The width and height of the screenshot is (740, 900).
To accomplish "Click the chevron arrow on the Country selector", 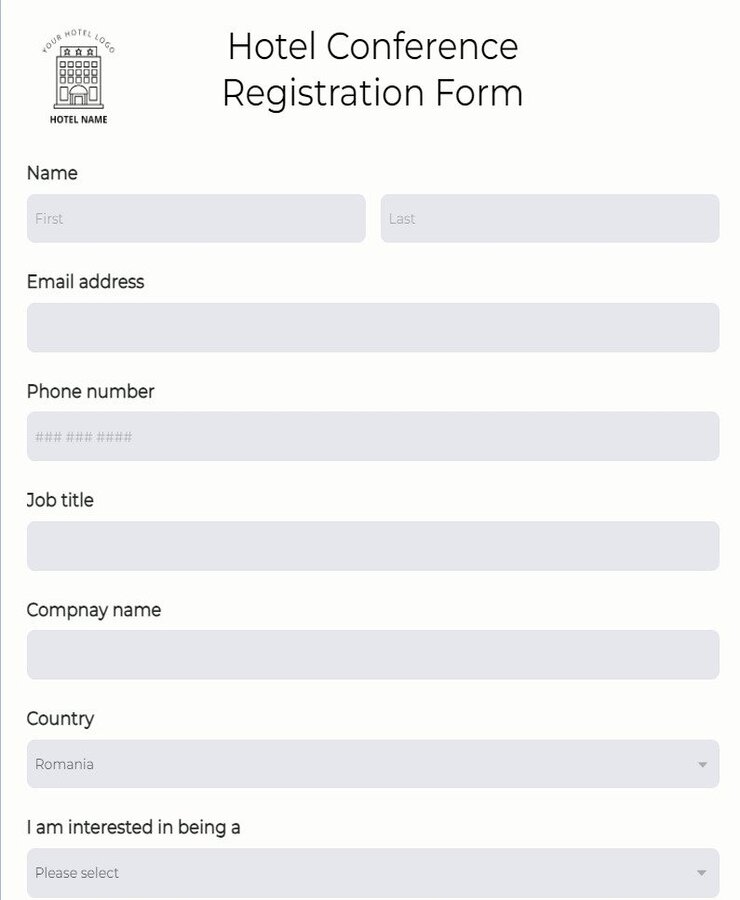I will coord(701,764).
